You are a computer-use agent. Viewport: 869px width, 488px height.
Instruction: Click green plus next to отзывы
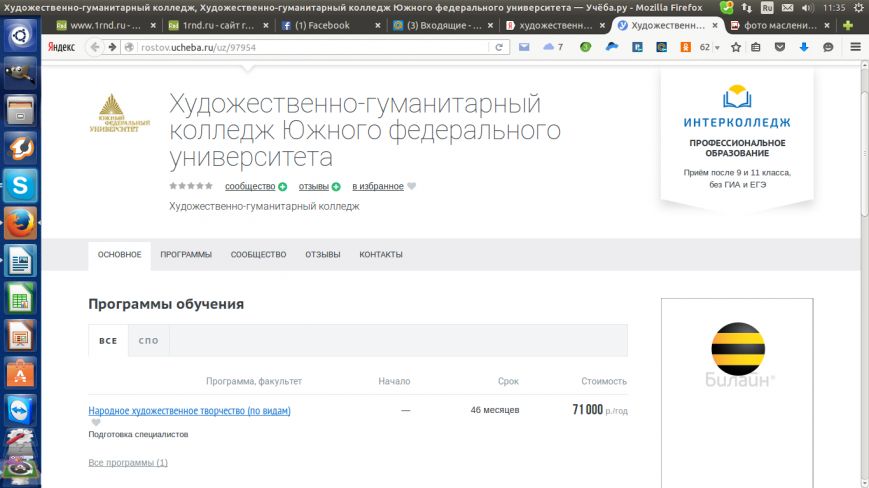336,187
